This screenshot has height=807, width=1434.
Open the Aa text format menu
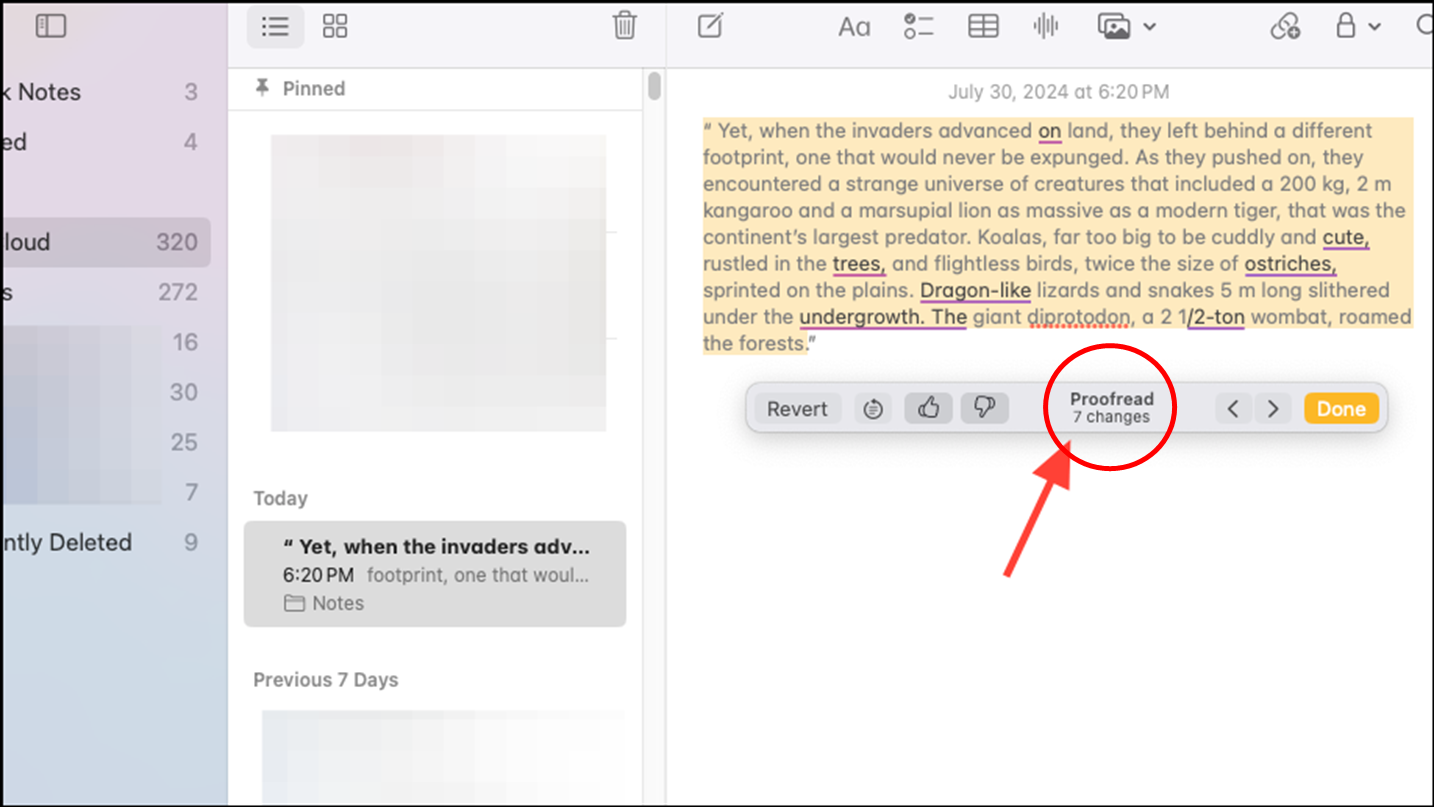[853, 27]
